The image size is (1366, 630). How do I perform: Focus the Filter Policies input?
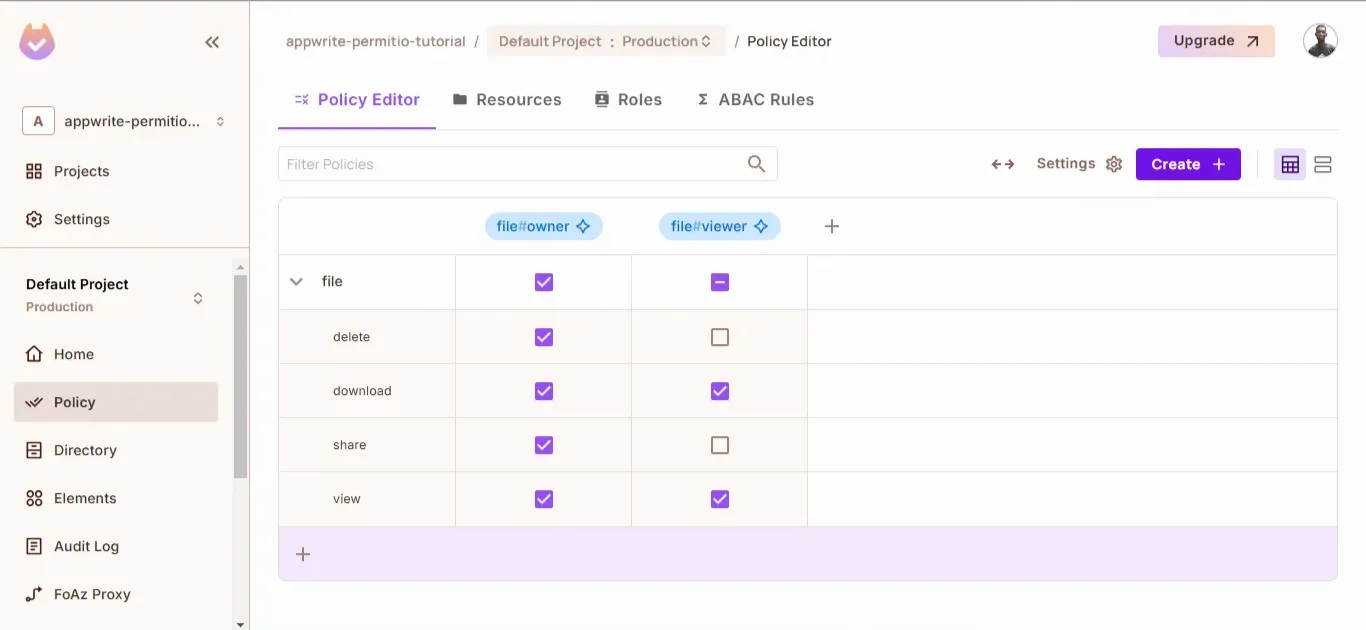coord(528,164)
